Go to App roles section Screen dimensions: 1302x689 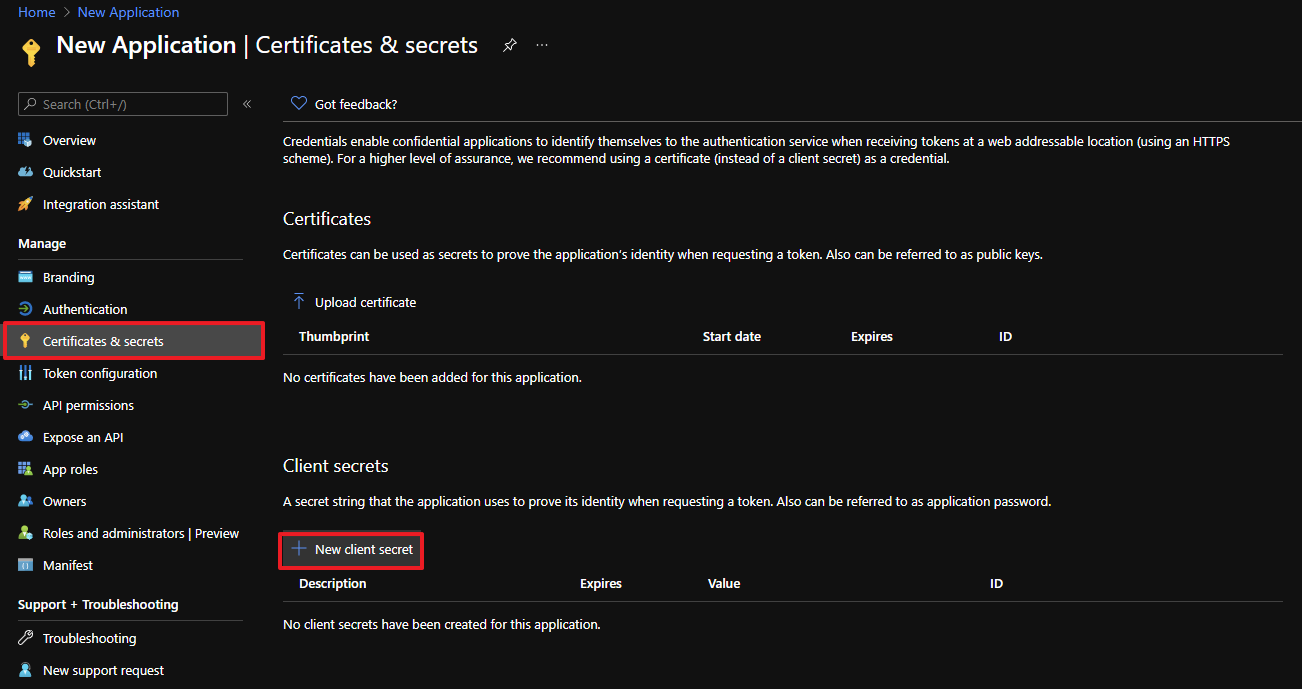point(70,469)
